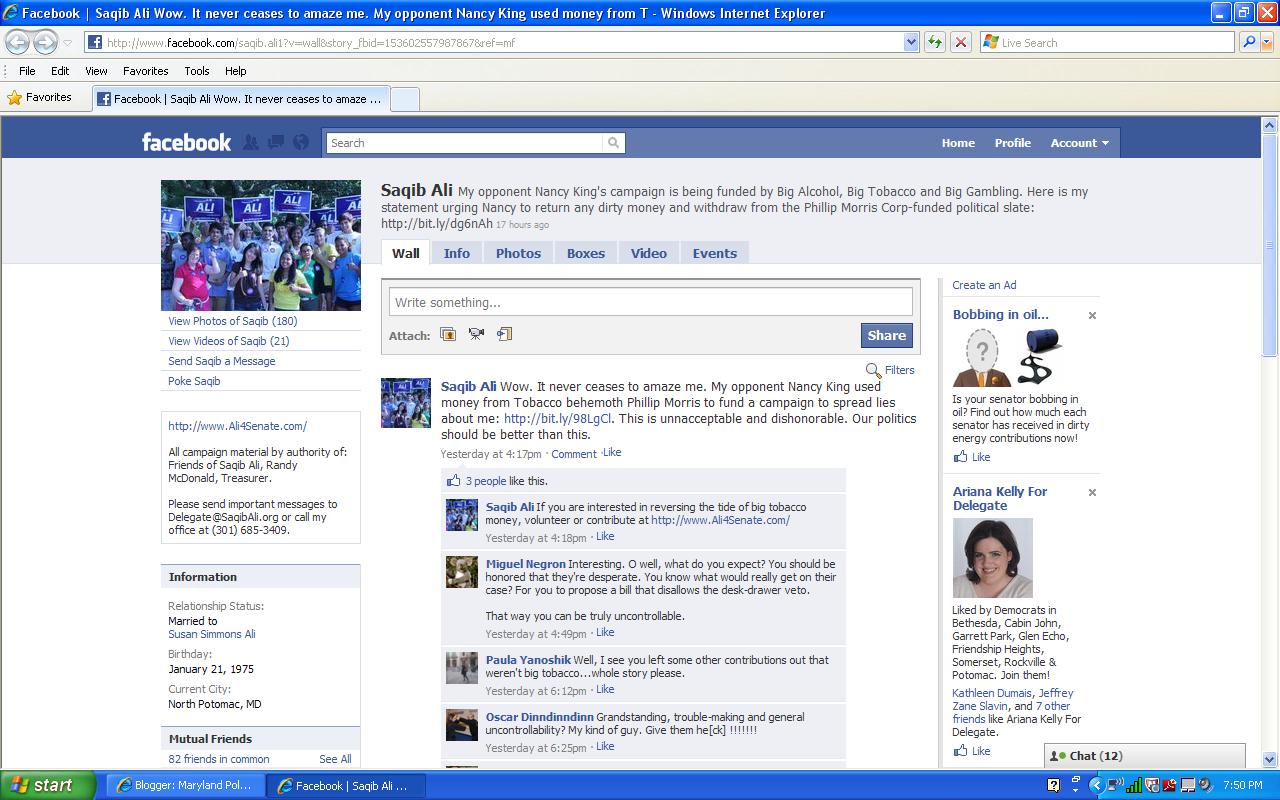The height and width of the screenshot is (800, 1280).
Task: Open the Help menu
Action: point(235,71)
